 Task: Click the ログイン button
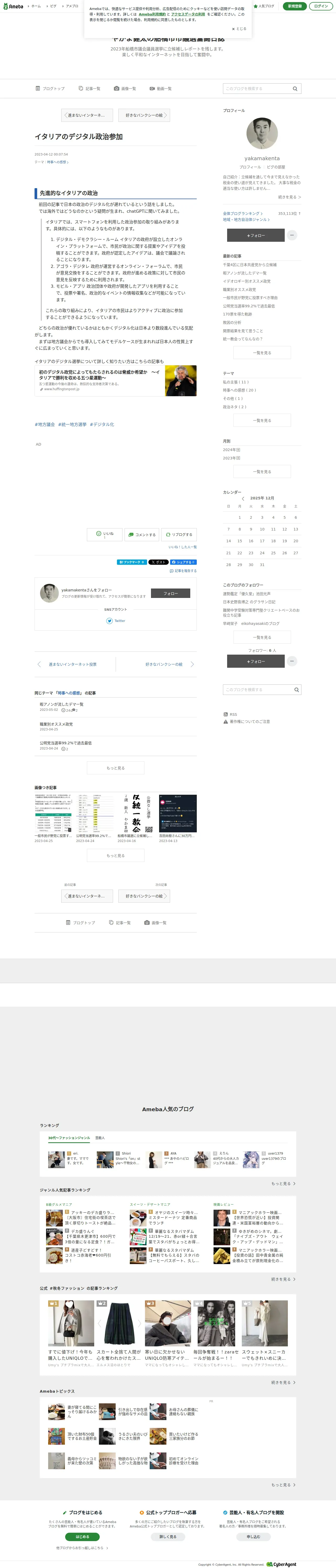point(321,6)
